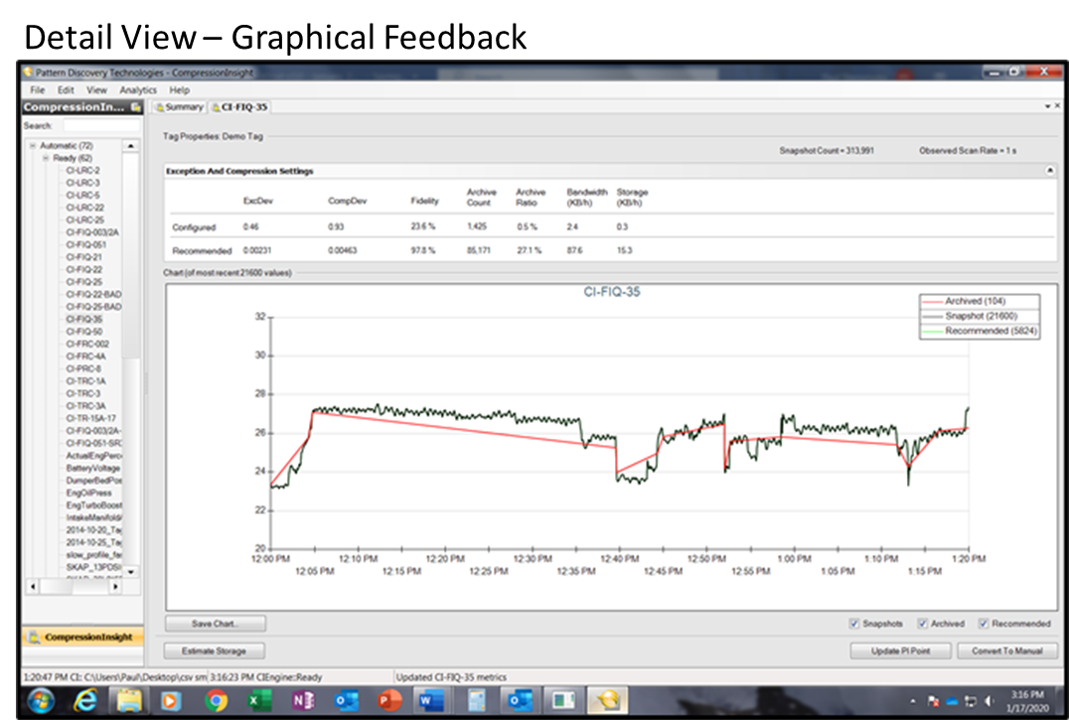
Task: Collapse the Ready (62) tree node
Action: tap(46, 158)
